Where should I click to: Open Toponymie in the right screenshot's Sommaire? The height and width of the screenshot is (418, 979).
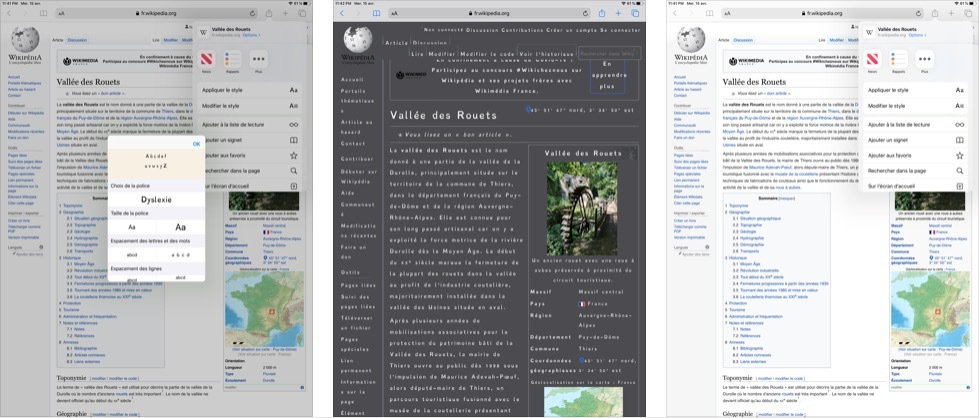tap(737, 206)
